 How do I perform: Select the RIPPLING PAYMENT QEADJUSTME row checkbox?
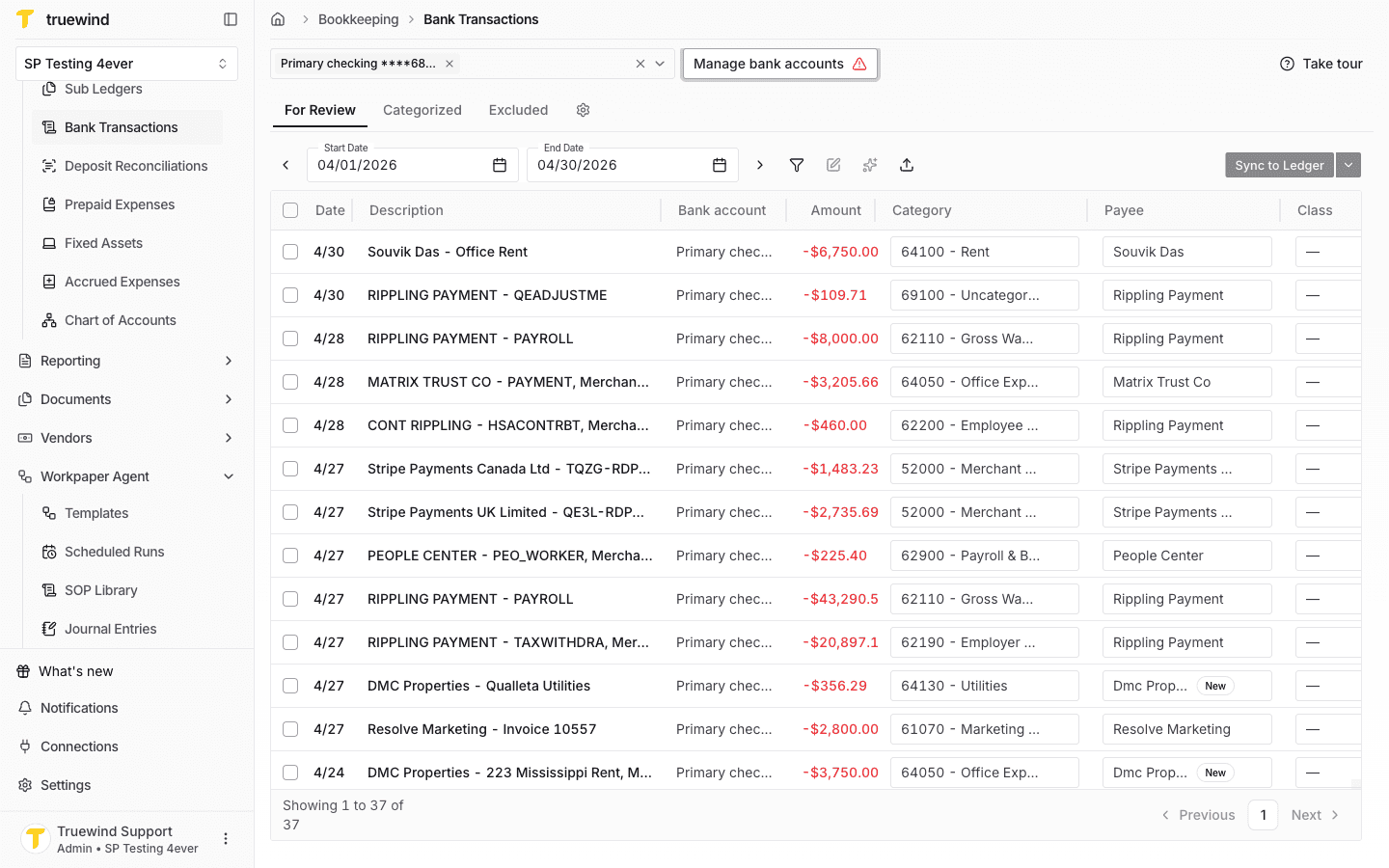[x=290, y=295]
